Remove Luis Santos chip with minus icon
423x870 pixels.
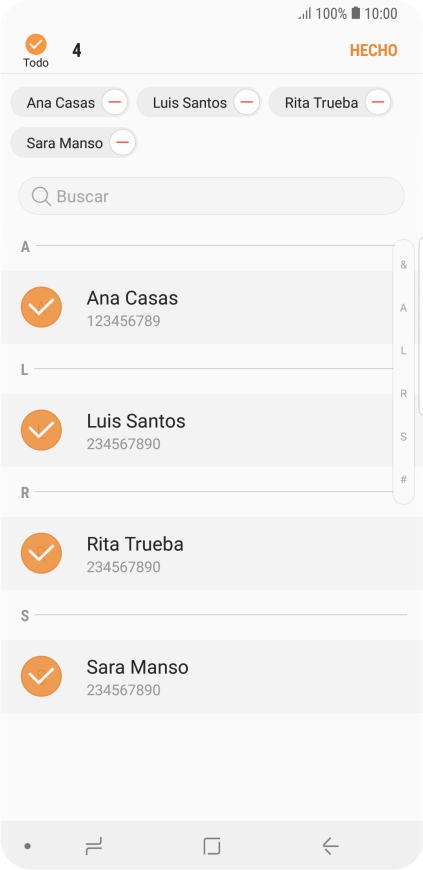(x=247, y=102)
